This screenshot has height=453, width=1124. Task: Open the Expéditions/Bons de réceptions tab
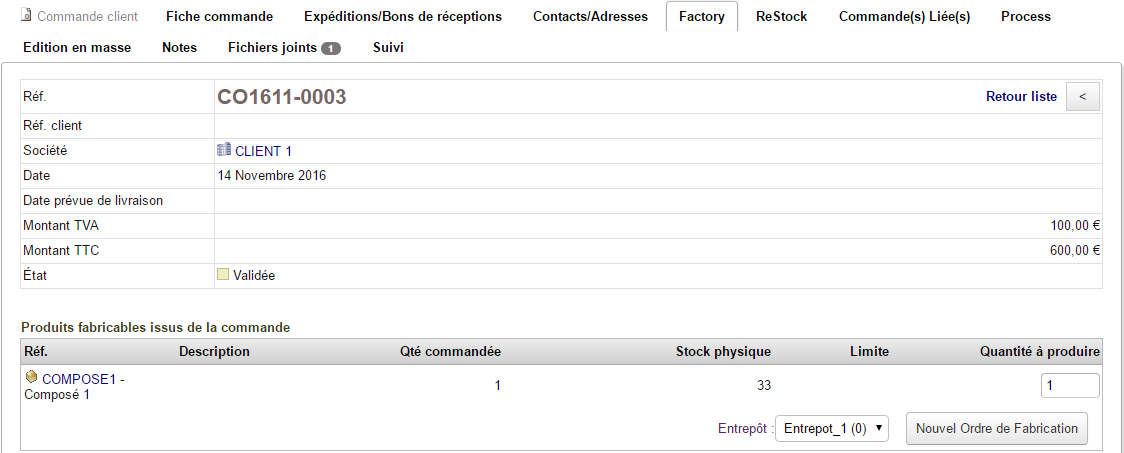[403, 16]
